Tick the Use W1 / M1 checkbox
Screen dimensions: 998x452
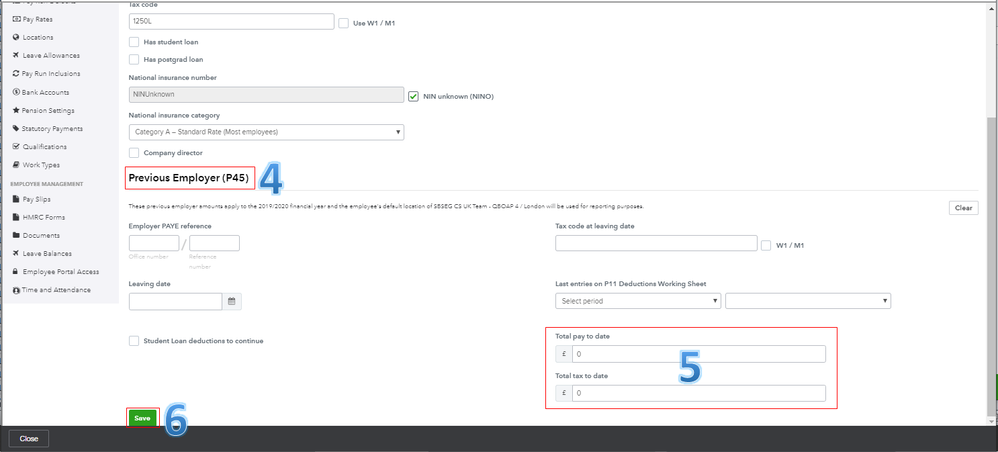(344, 24)
